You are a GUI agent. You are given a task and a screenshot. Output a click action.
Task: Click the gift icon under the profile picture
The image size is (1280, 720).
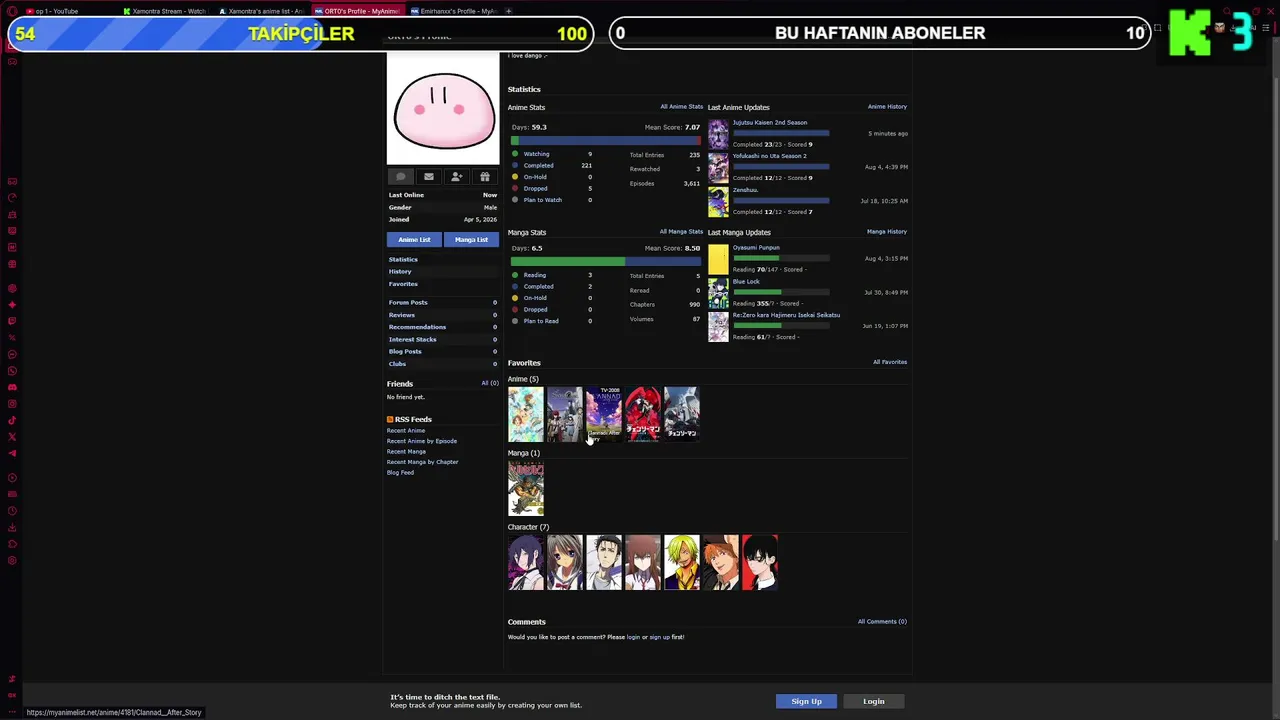pyautogui.click(x=485, y=177)
